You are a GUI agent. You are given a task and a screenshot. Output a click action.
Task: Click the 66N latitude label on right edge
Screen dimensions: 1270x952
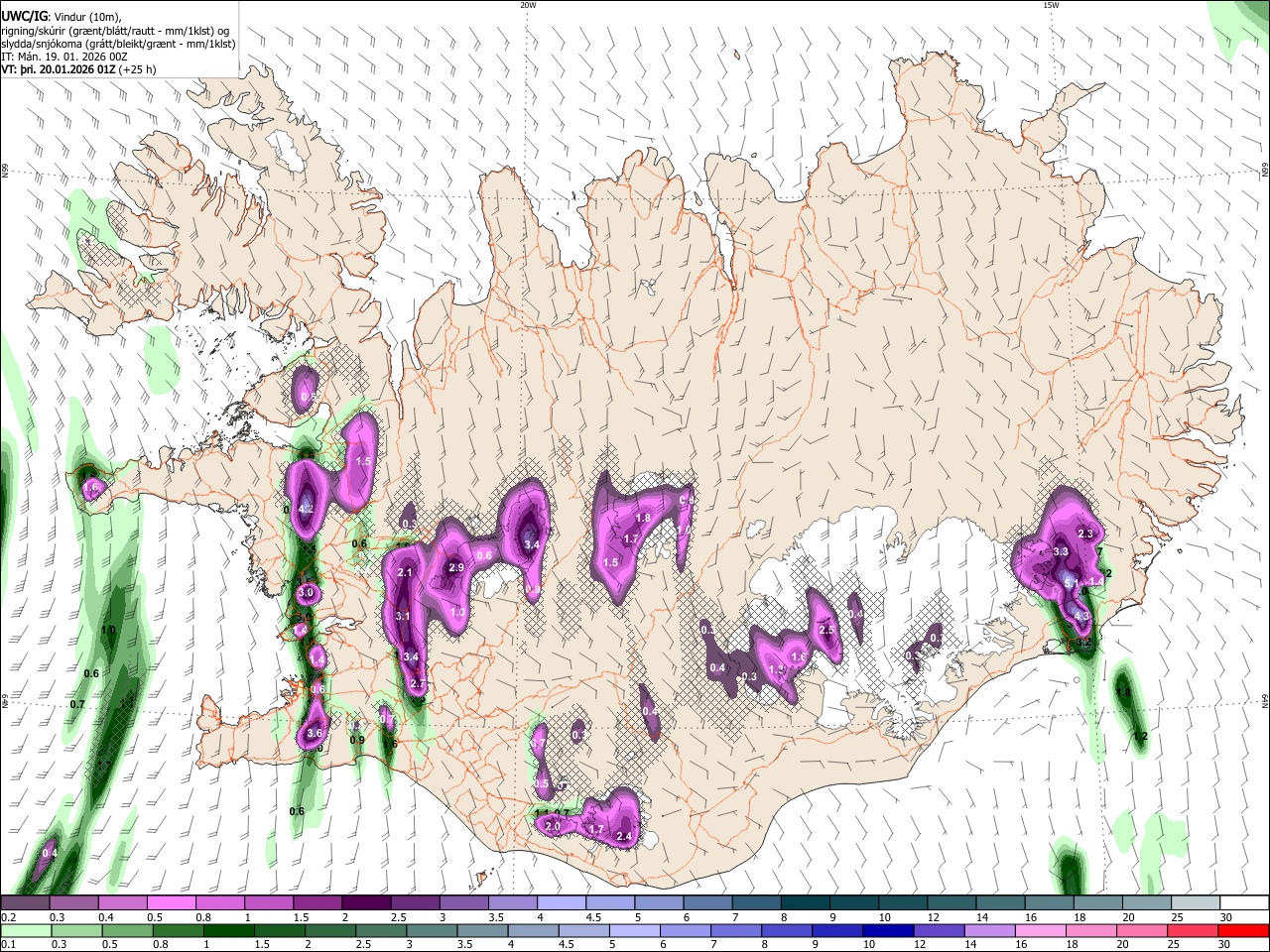pyautogui.click(x=1265, y=172)
